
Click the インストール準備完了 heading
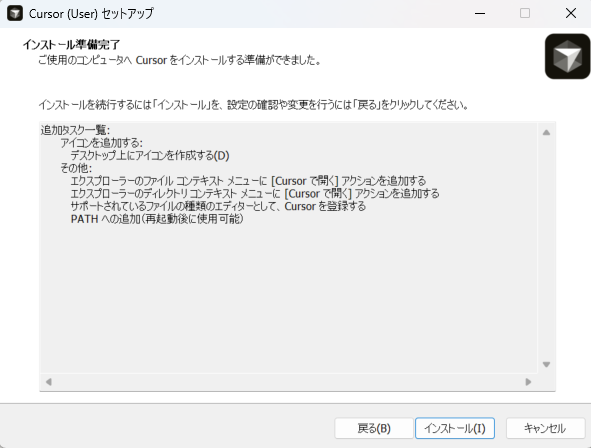(71, 45)
